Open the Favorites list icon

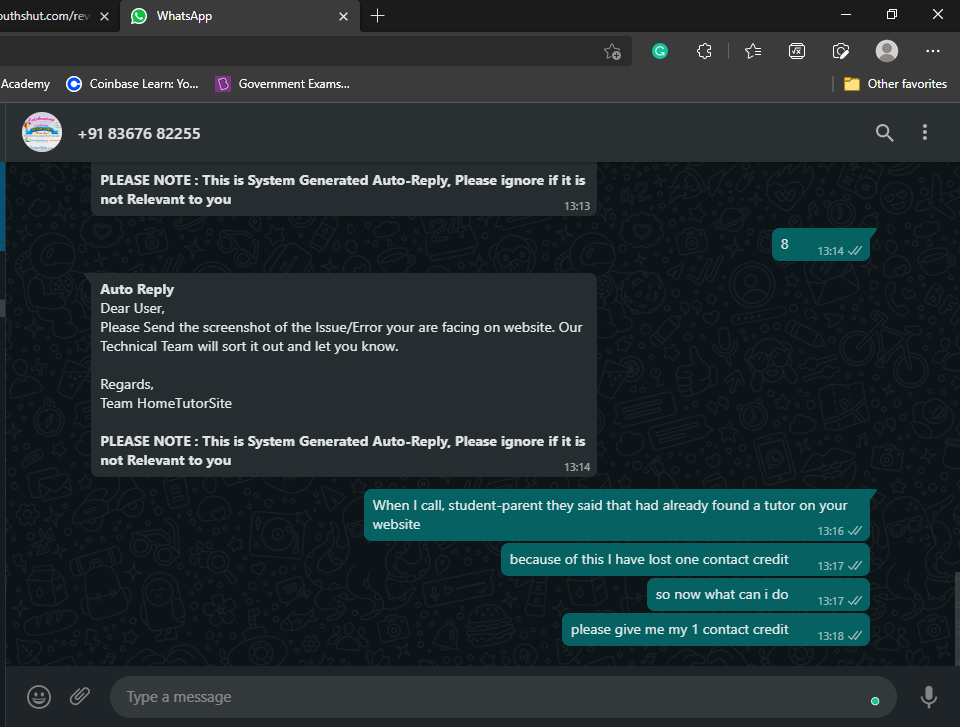(x=753, y=51)
